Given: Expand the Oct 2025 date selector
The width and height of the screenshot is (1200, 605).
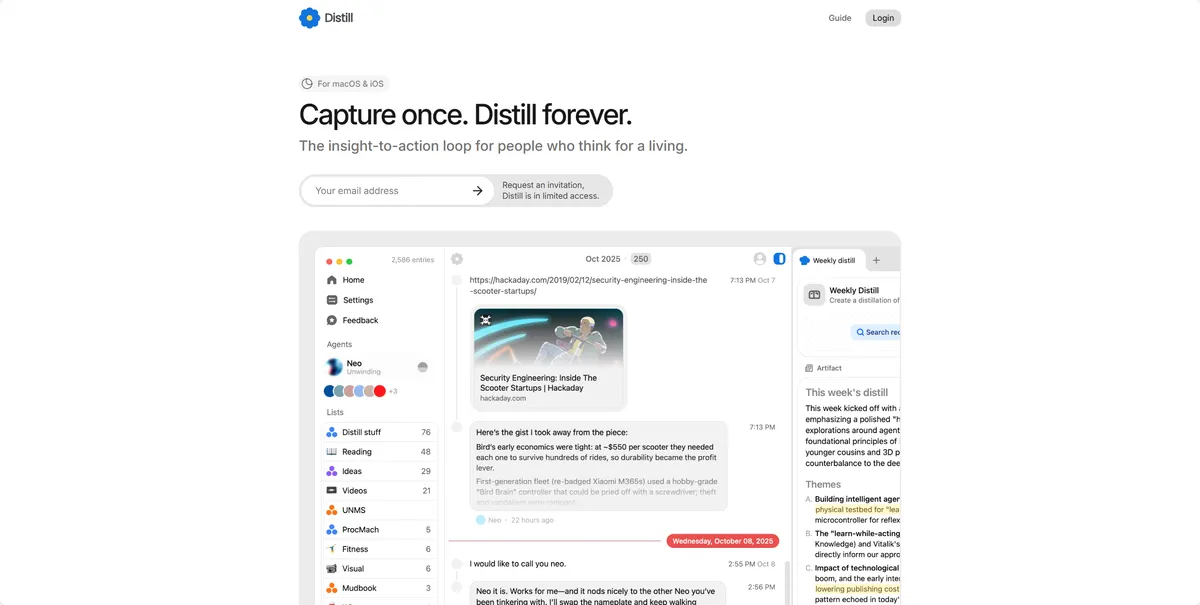Looking at the screenshot, I should click(603, 259).
